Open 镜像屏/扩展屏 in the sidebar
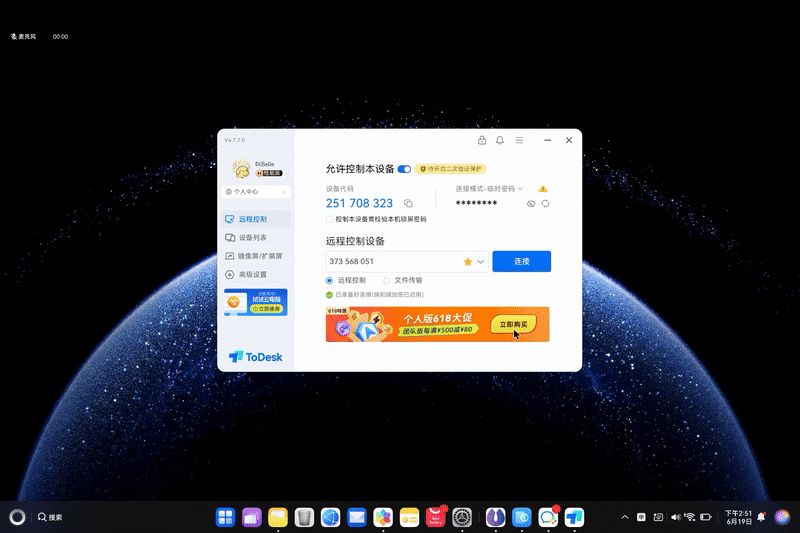Image resolution: width=800 pixels, height=533 pixels. click(x=257, y=256)
